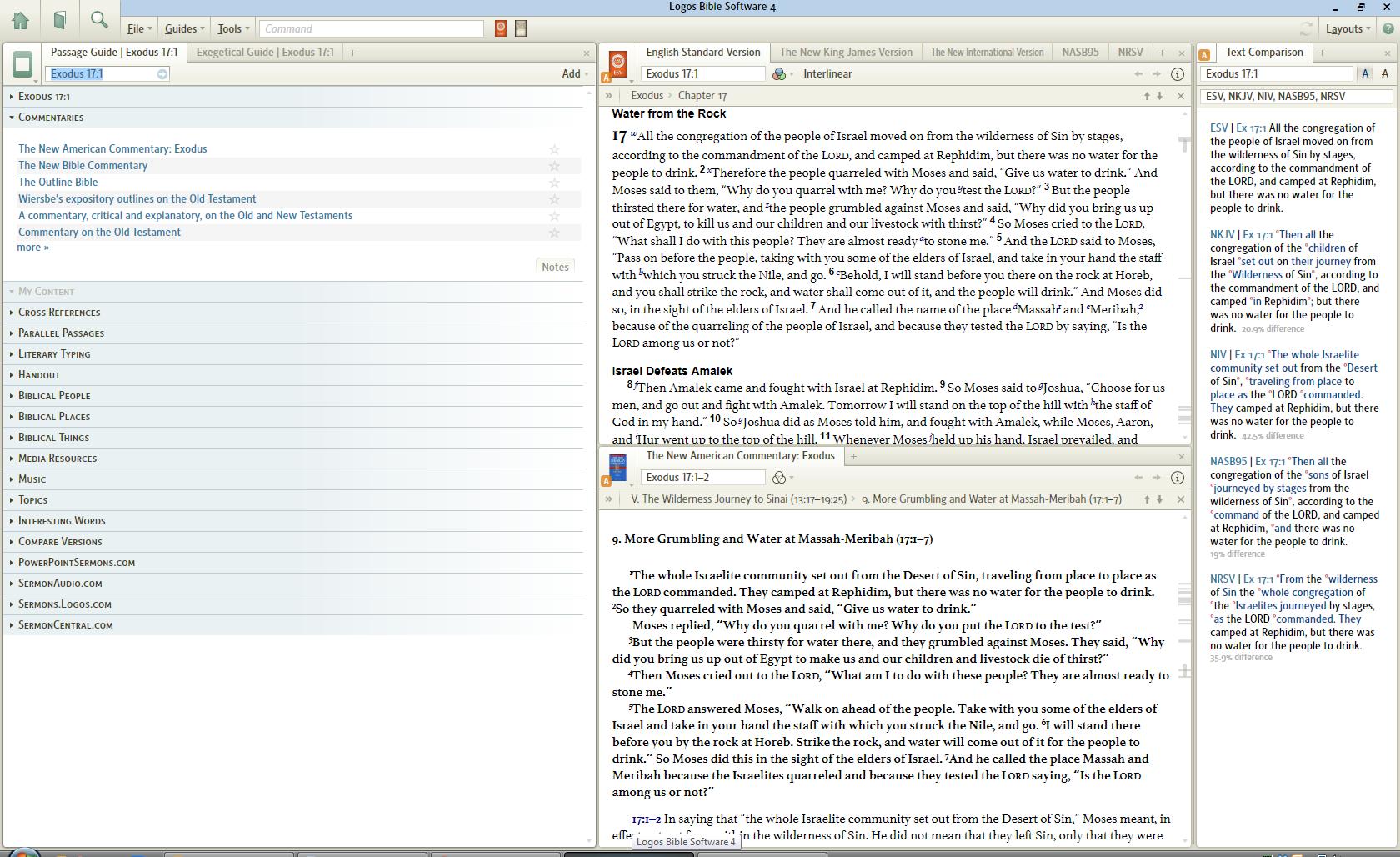Click the versions list field ESV, NKJV, NIV
Screen dimensions: 1400x857
(1296, 97)
